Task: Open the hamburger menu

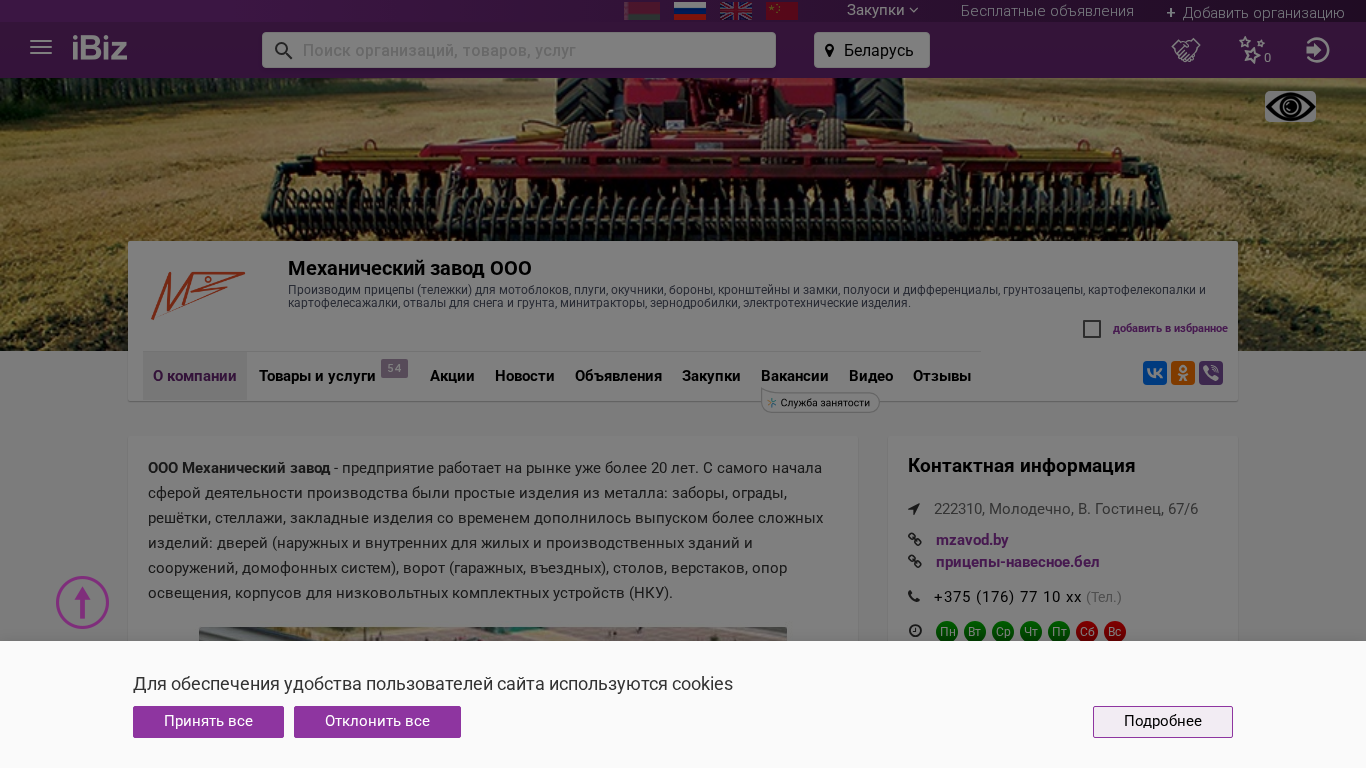Action: (x=41, y=48)
